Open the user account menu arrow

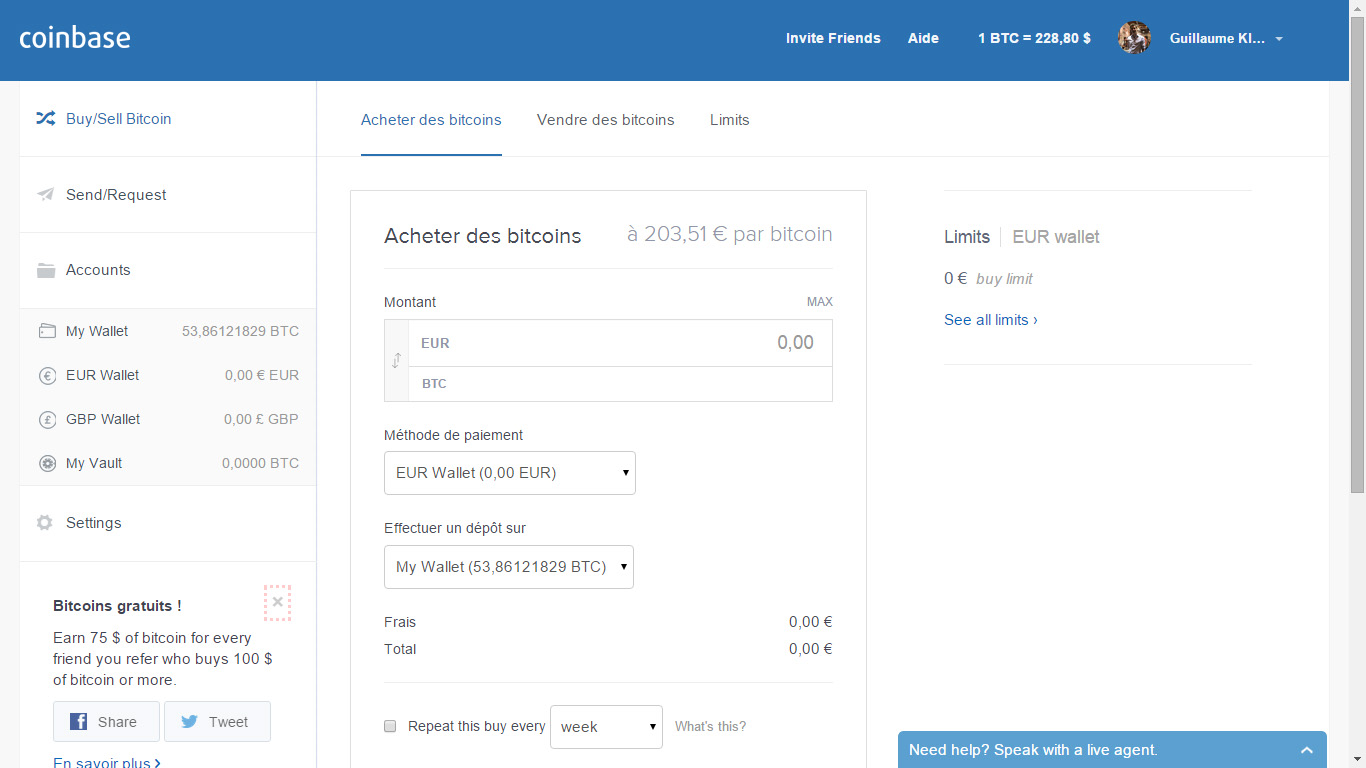coord(1279,39)
